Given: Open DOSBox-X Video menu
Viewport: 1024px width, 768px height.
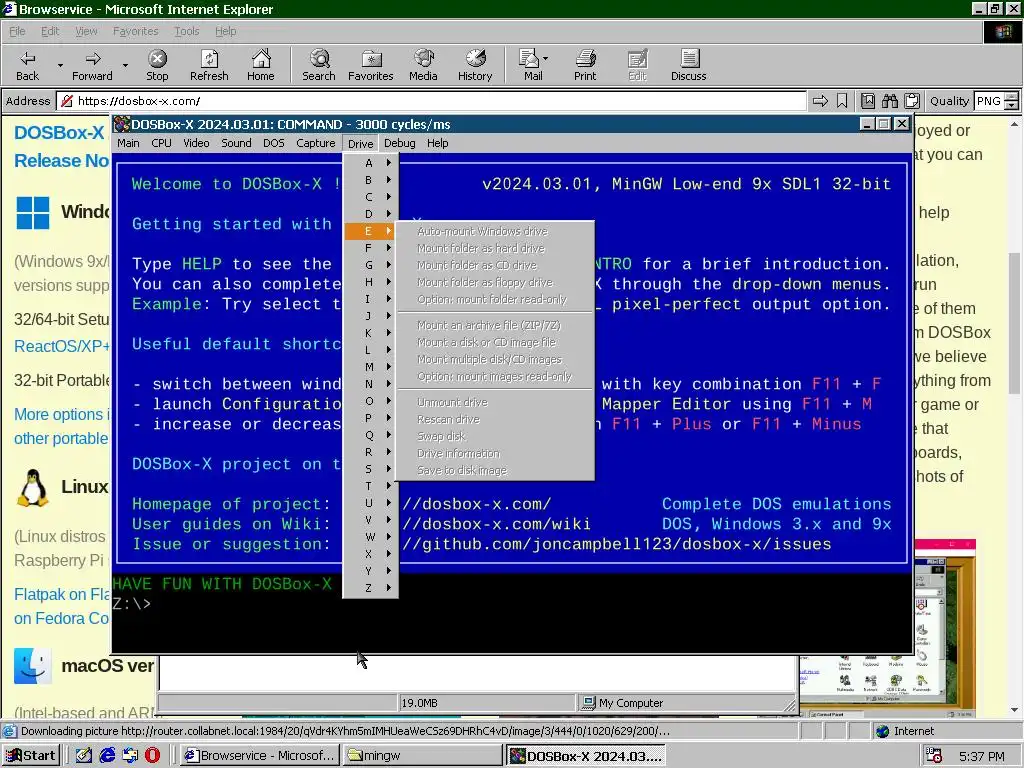Looking at the screenshot, I should coord(196,143).
